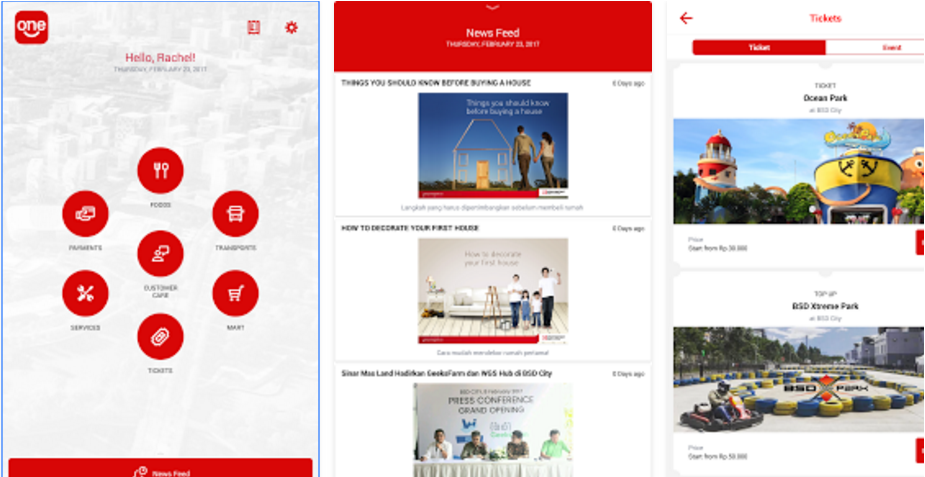Click the 'PAYMENTS' label
This screenshot has height=477, width=925.
tap(86, 248)
